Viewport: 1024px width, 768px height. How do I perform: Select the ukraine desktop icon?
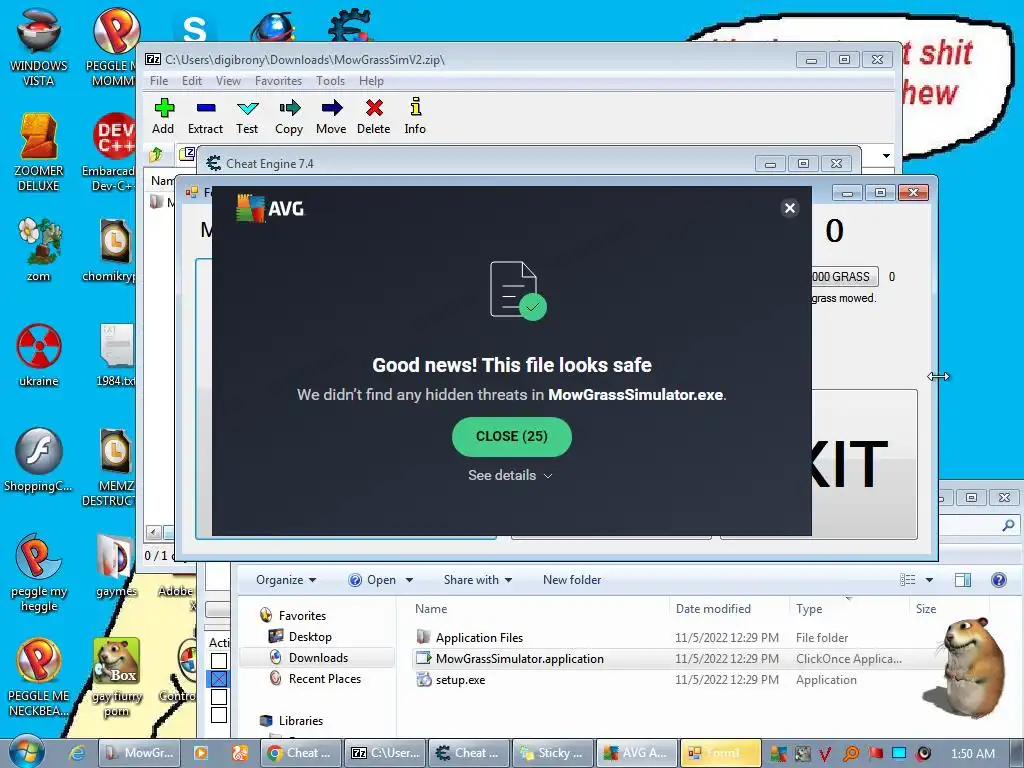39,355
